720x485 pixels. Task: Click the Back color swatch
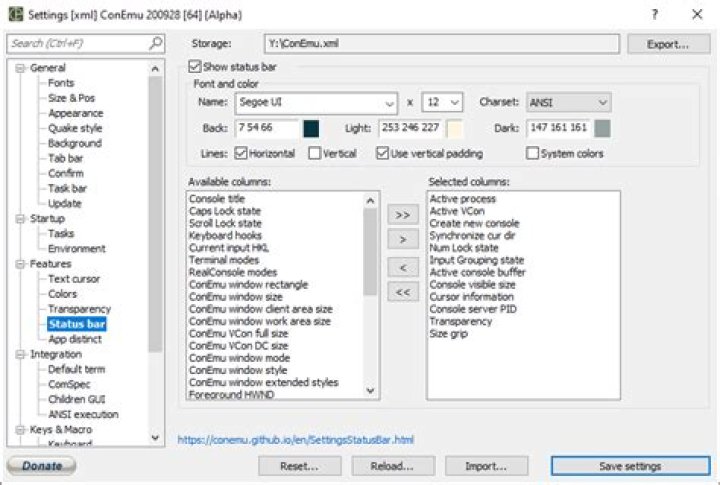(311, 129)
